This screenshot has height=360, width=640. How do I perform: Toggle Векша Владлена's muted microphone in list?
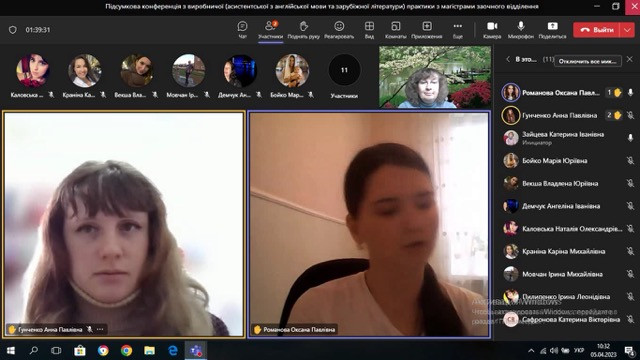(631, 183)
